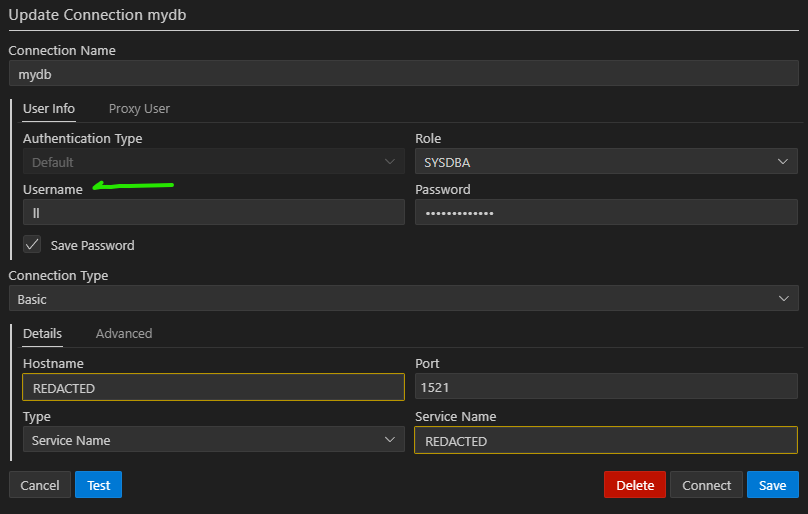The height and width of the screenshot is (514, 808).
Task: Open the Role dropdown showing SYSDBA
Action: 606,161
